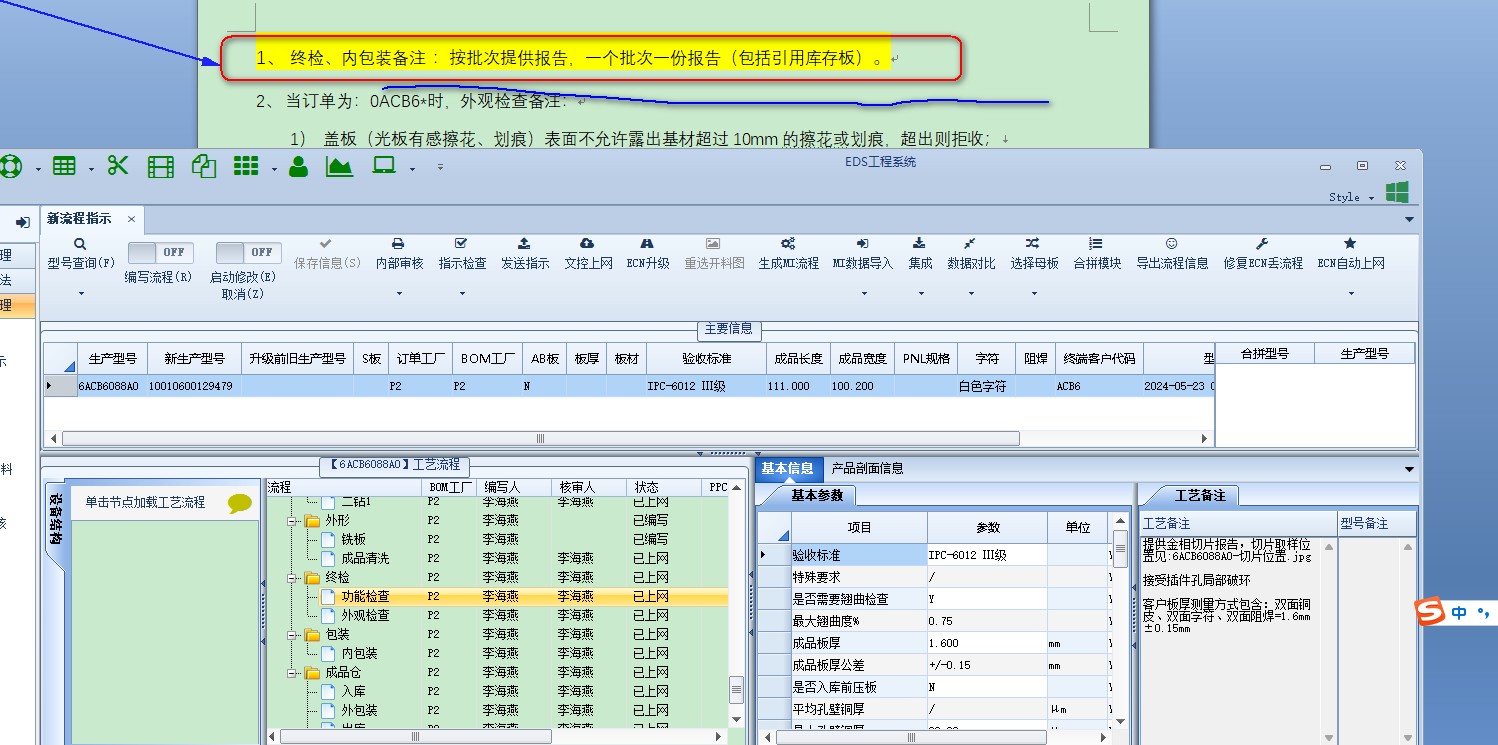Click 型号查询(F) magnifier search button
Image resolution: width=1498 pixels, height=745 pixels.
point(81,254)
